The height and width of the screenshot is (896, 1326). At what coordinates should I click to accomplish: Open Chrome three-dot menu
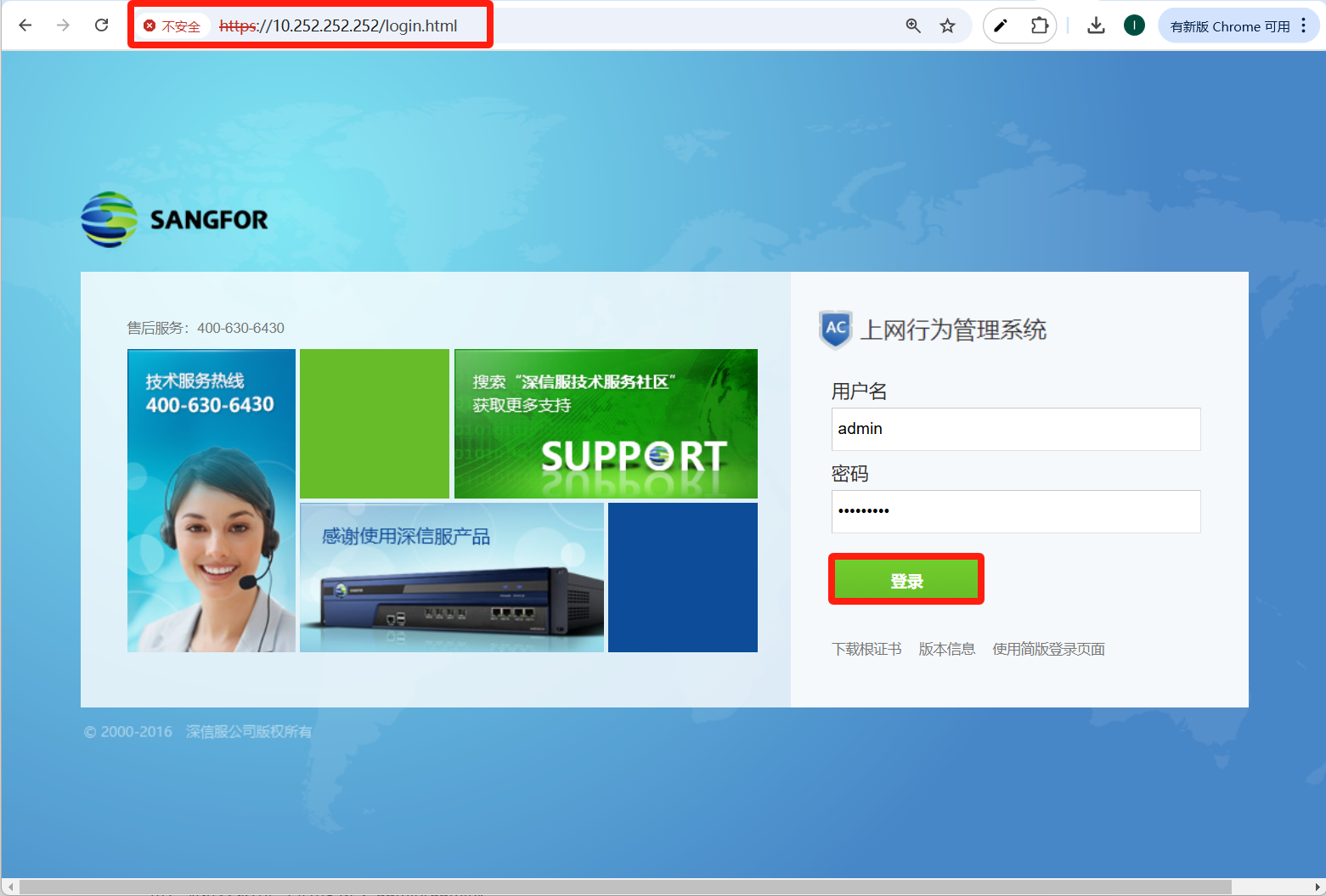tap(1304, 25)
